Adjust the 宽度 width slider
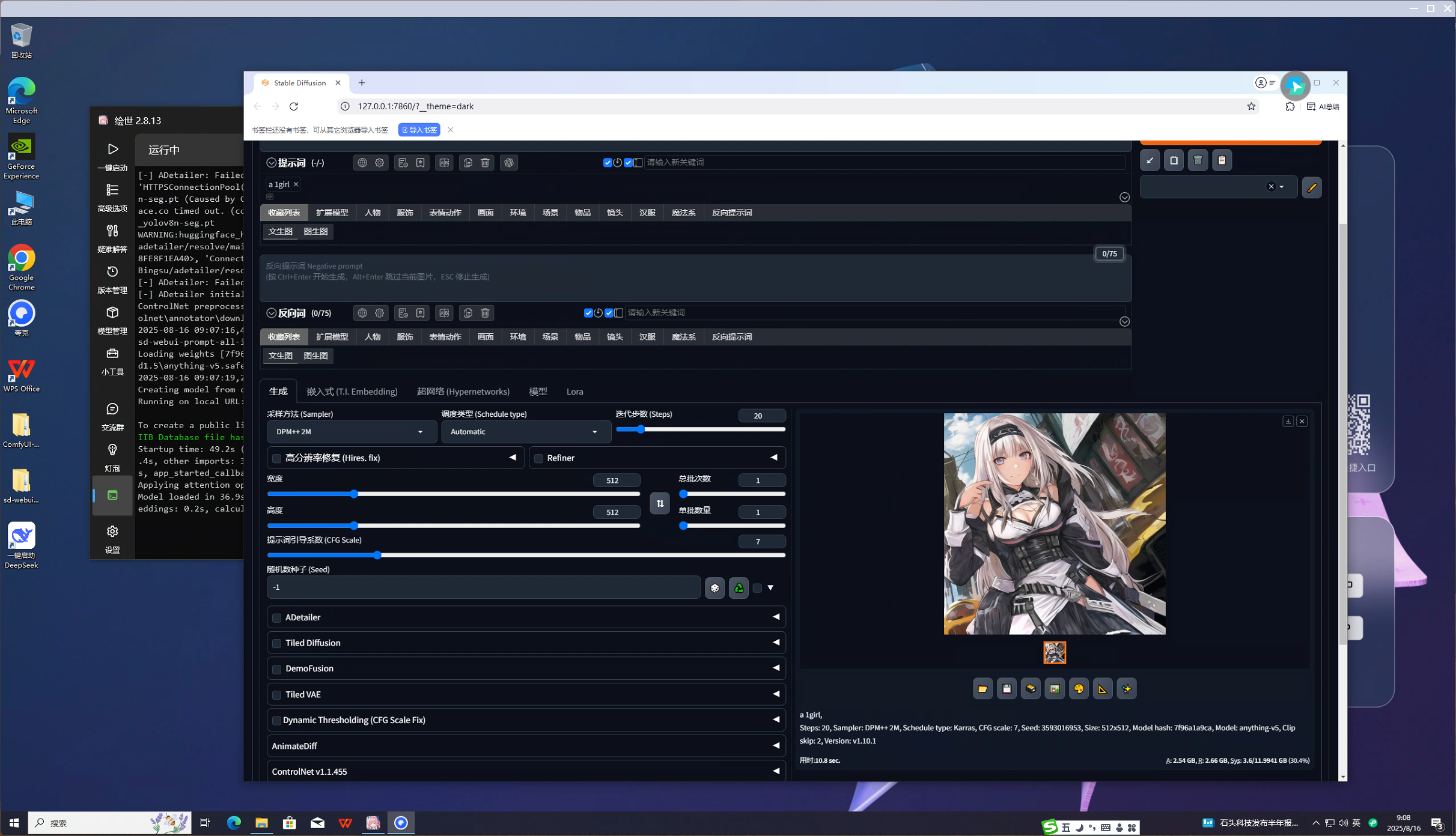The image size is (1456, 836). click(x=454, y=494)
